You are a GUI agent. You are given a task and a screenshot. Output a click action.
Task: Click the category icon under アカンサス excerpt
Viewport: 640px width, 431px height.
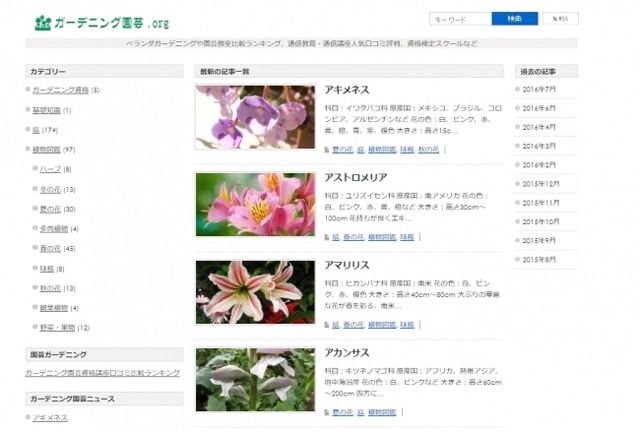click(327, 412)
